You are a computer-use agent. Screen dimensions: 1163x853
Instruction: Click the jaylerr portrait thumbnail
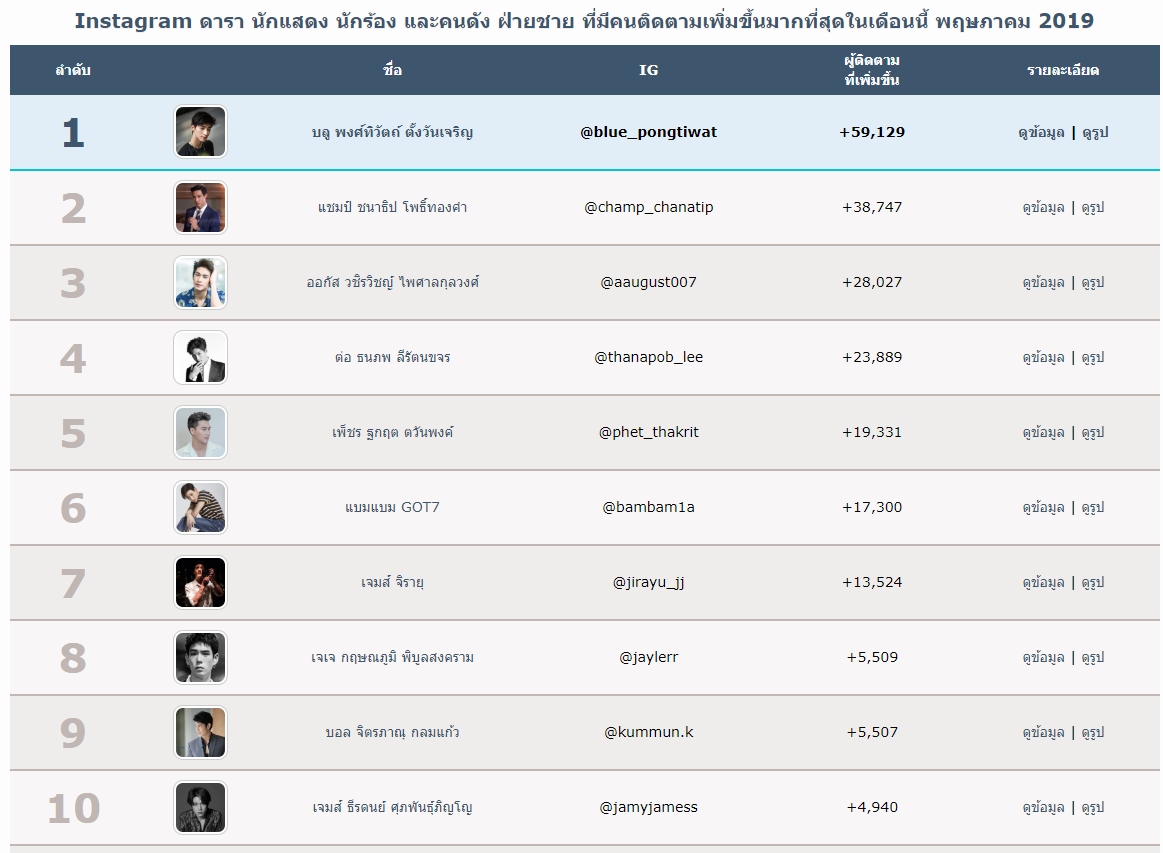point(200,657)
